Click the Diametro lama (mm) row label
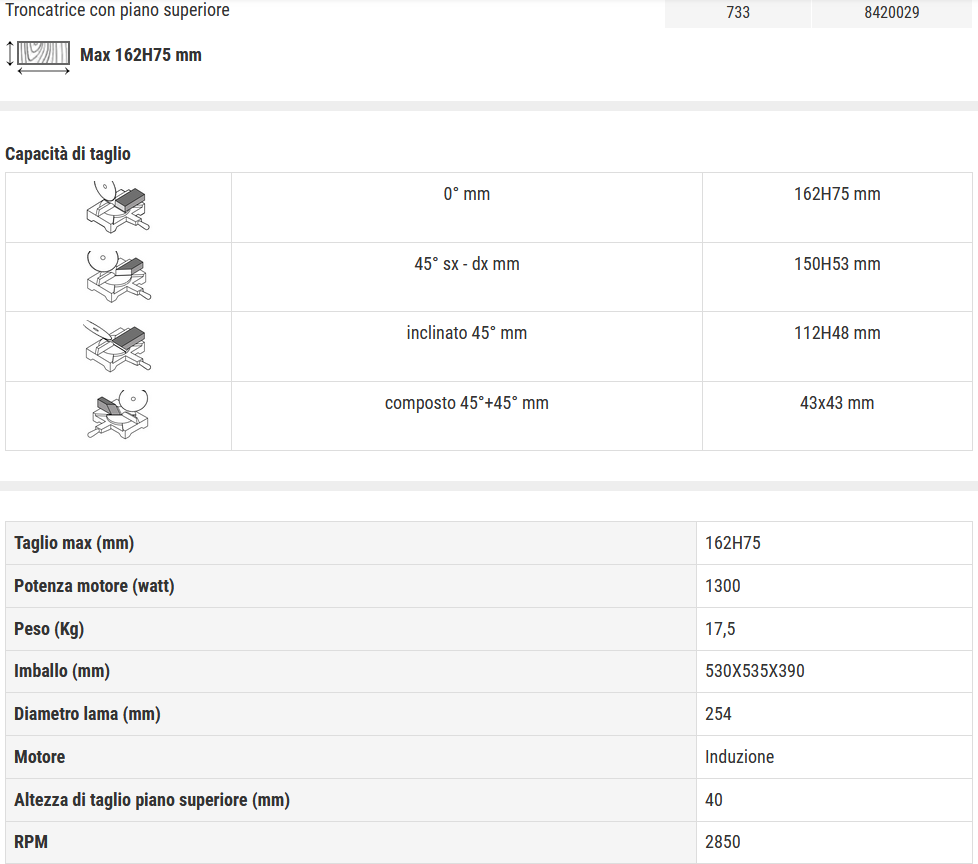 point(87,714)
